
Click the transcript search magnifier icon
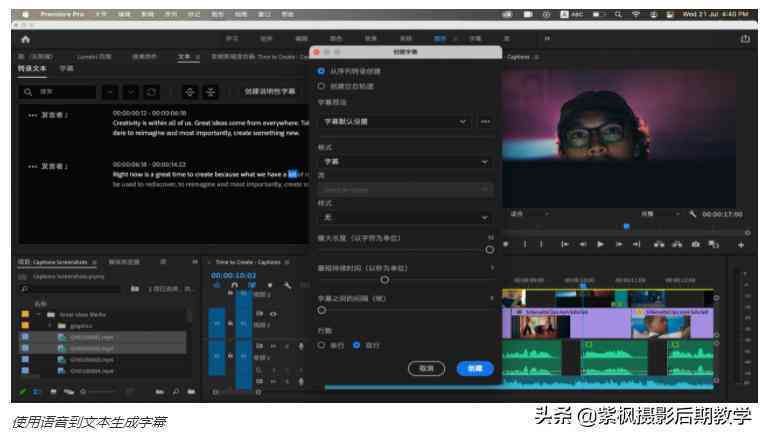pyautogui.click(x=28, y=92)
